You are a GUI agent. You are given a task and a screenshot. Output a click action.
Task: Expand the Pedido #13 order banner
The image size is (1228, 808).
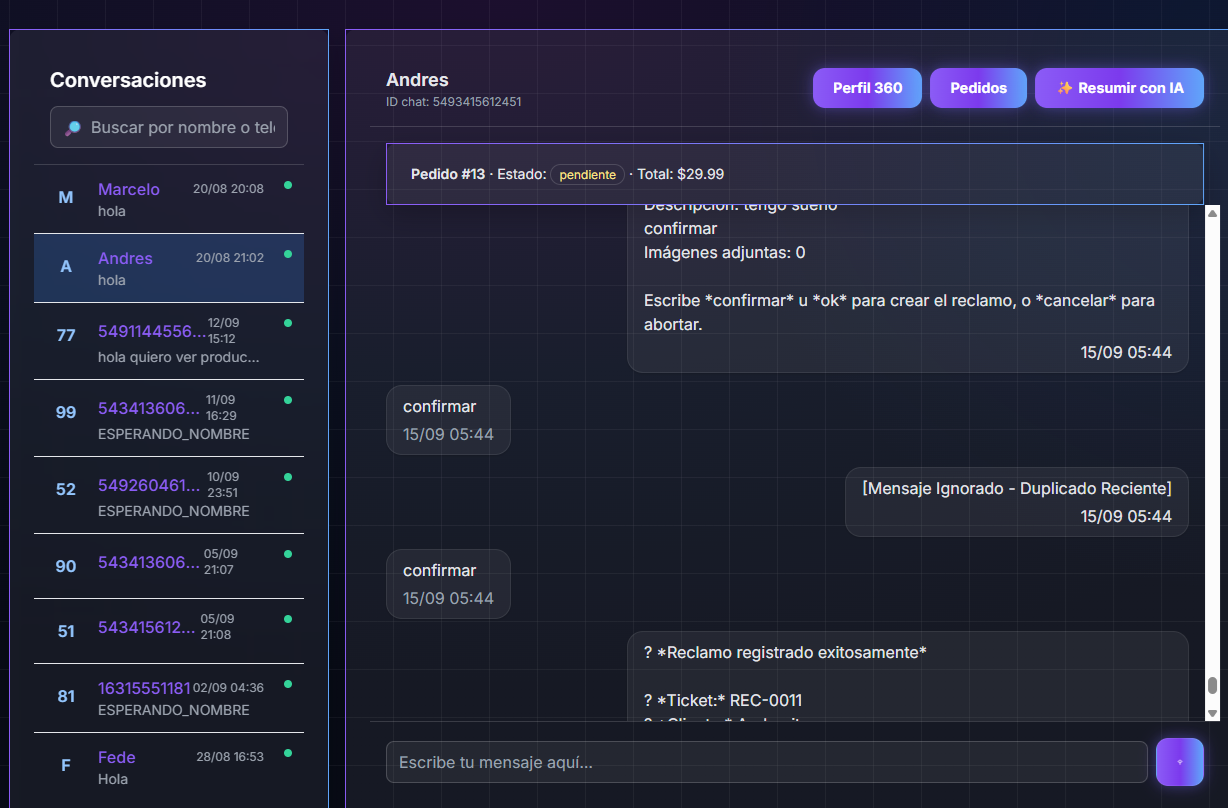[x=795, y=173]
